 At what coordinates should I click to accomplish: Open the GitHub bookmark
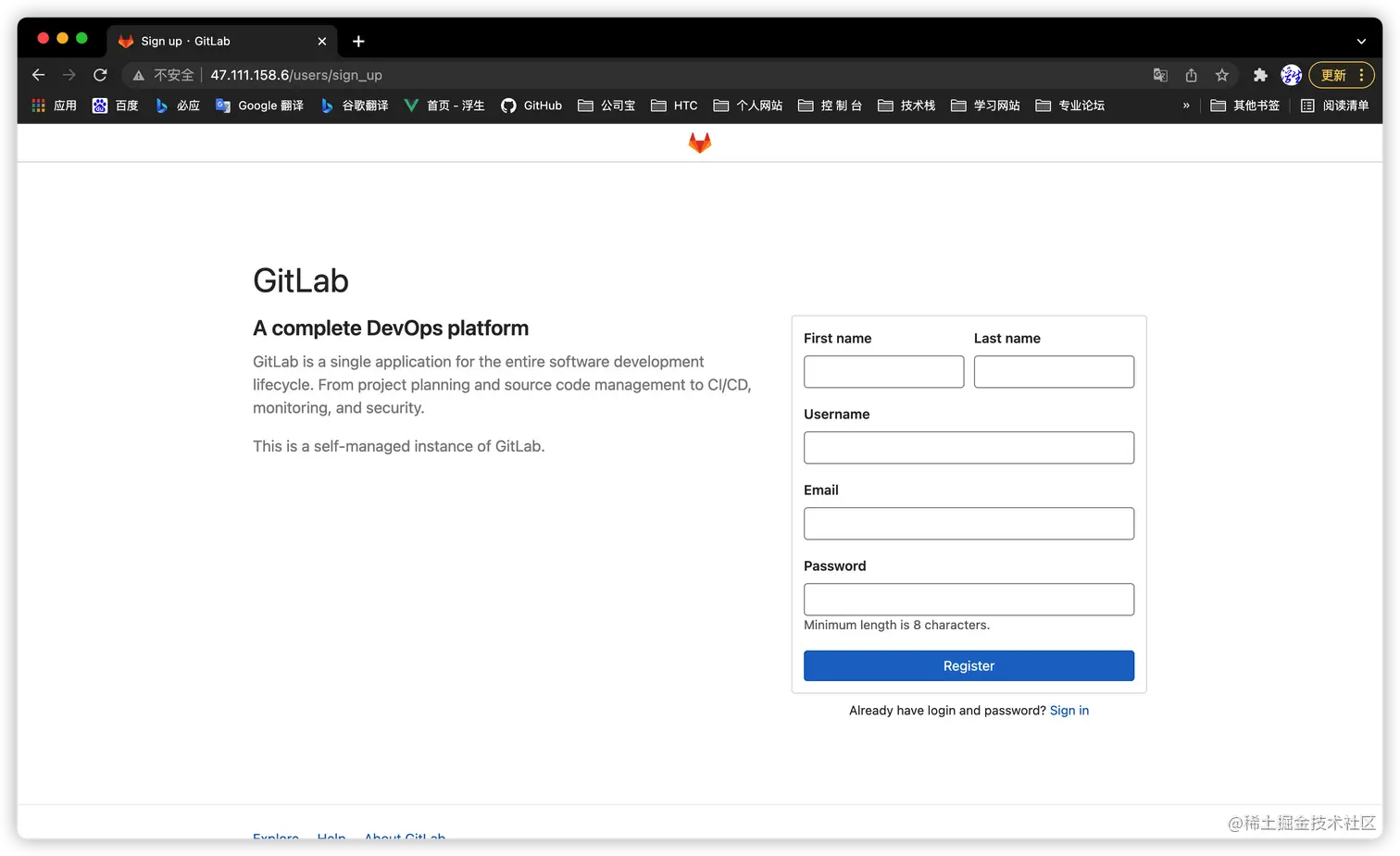click(x=531, y=105)
